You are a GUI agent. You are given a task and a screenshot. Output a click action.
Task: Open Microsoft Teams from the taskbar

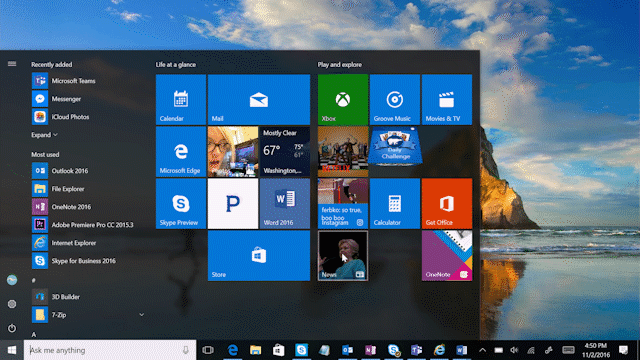[416, 350]
